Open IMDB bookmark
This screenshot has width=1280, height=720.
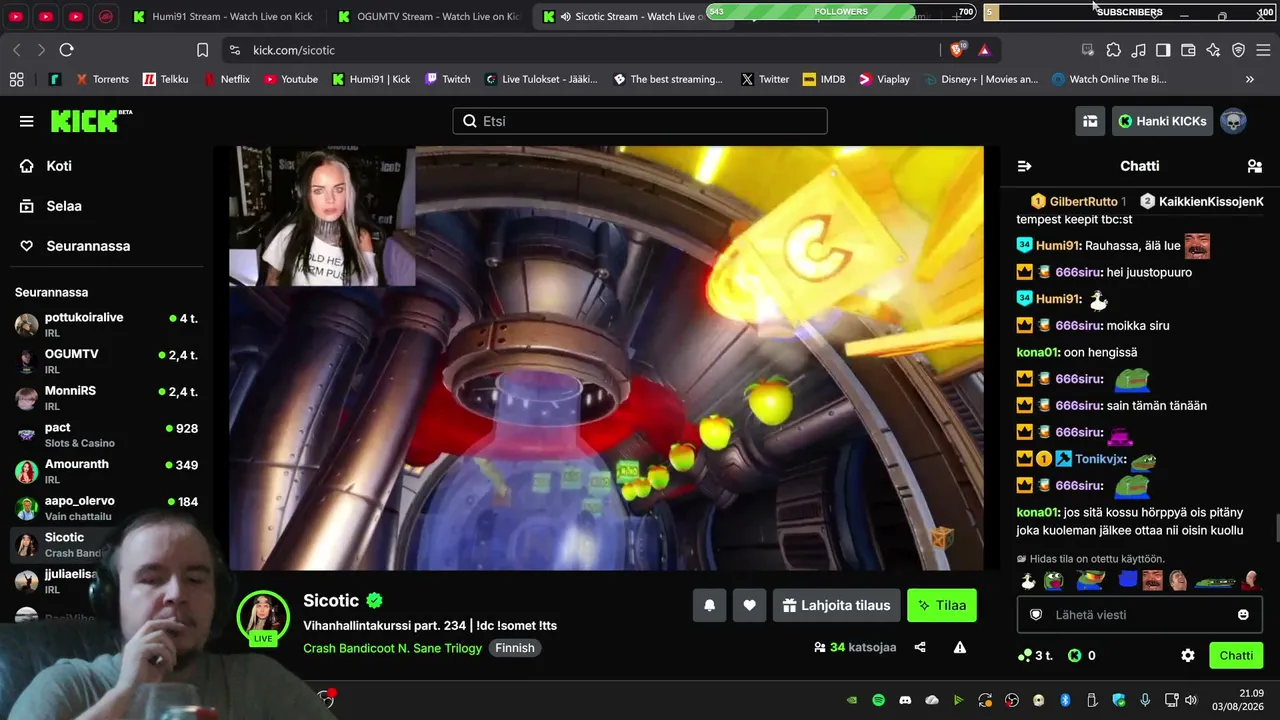(x=824, y=79)
